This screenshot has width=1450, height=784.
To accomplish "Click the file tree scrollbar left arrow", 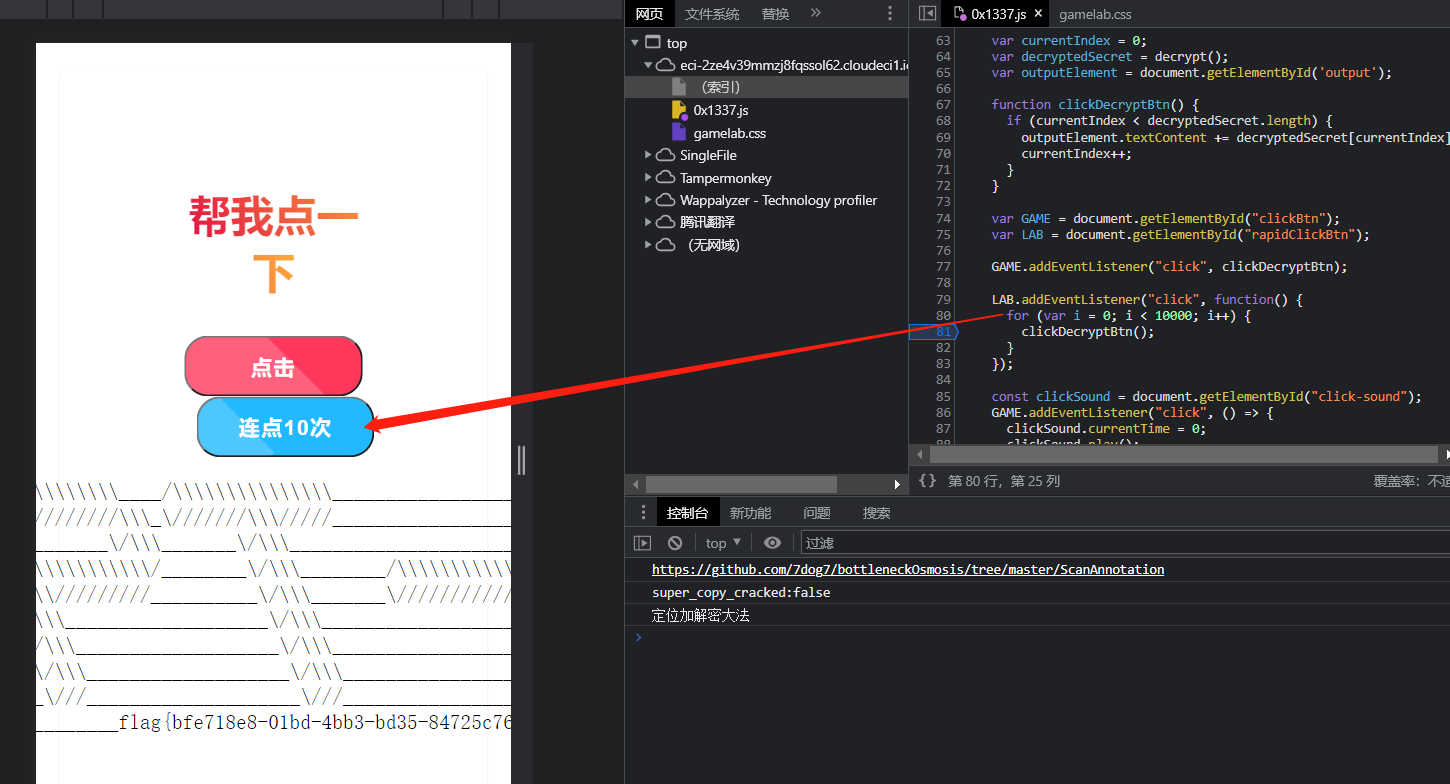I will [x=634, y=484].
